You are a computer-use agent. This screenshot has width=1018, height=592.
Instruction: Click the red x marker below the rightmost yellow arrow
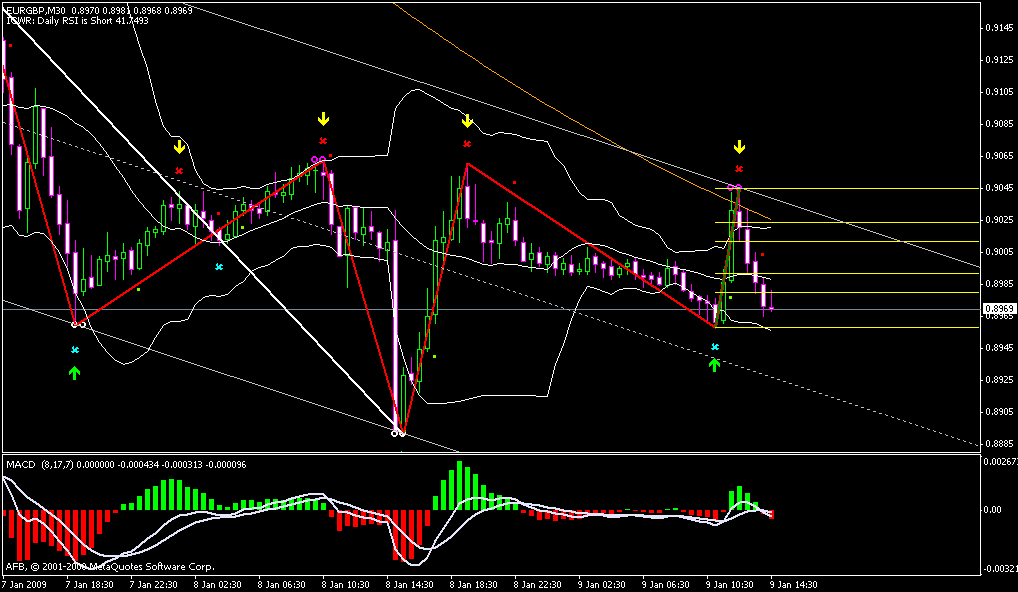coord(739,169)
